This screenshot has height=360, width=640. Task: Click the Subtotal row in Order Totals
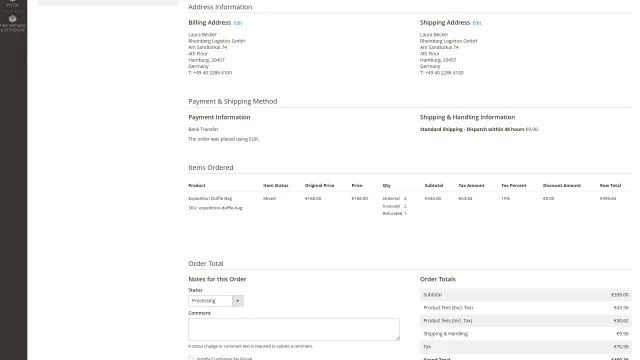(x=526, y=295)
